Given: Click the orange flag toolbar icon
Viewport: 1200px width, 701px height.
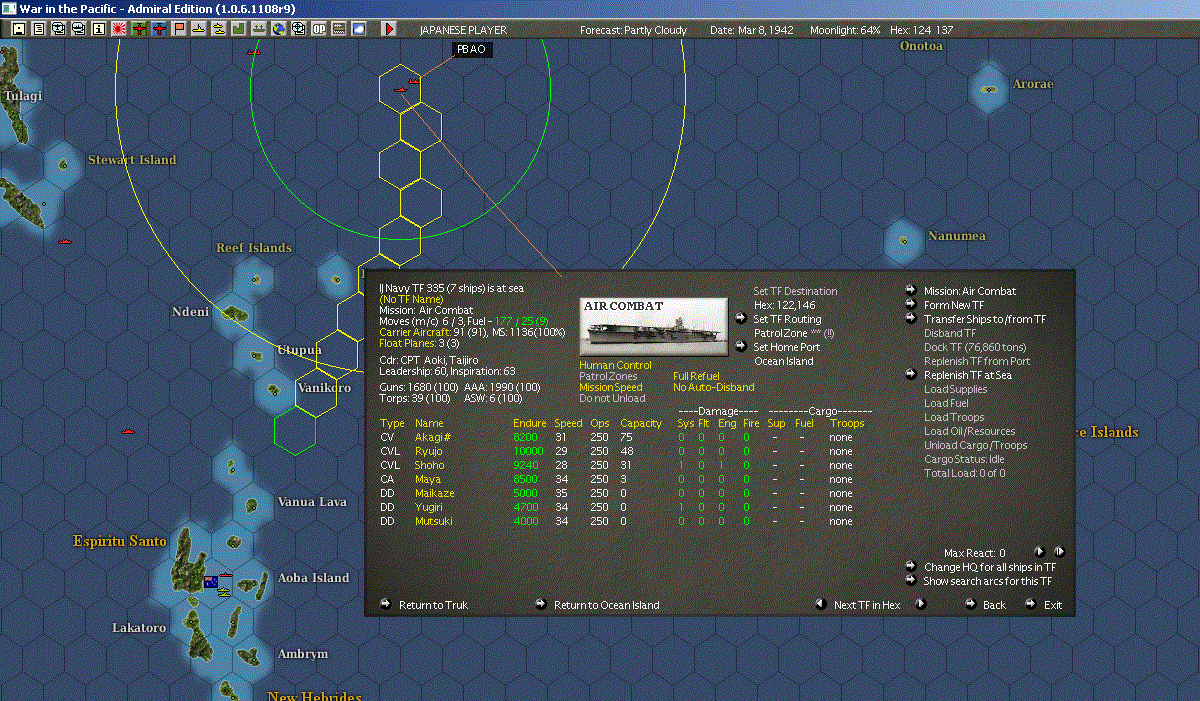Looking at the screenshot, I should pyautogui.click(x=179, y=29).
